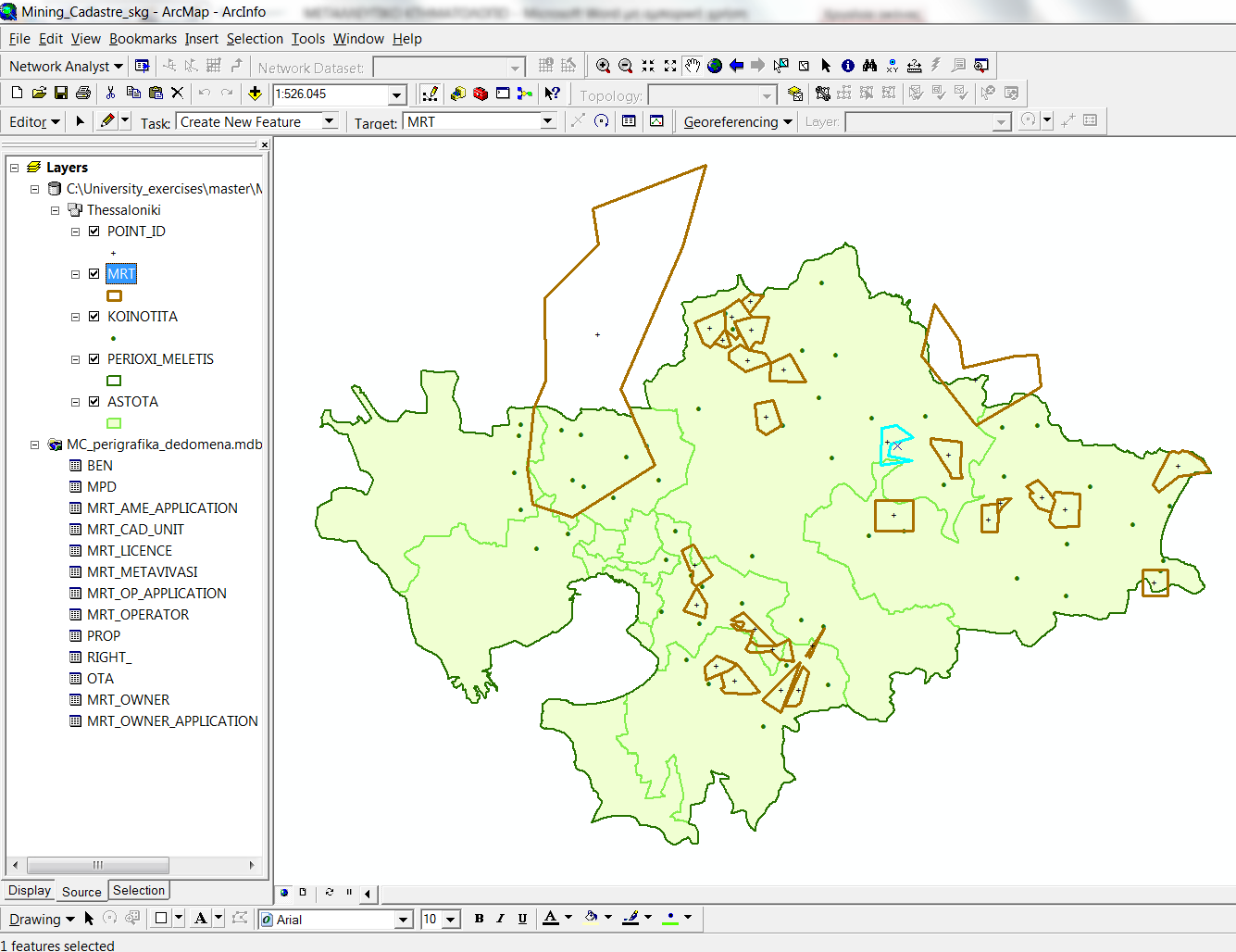Select the Zoom Out tool
The image size is (1236, 952).
click(x=626, y=66)
